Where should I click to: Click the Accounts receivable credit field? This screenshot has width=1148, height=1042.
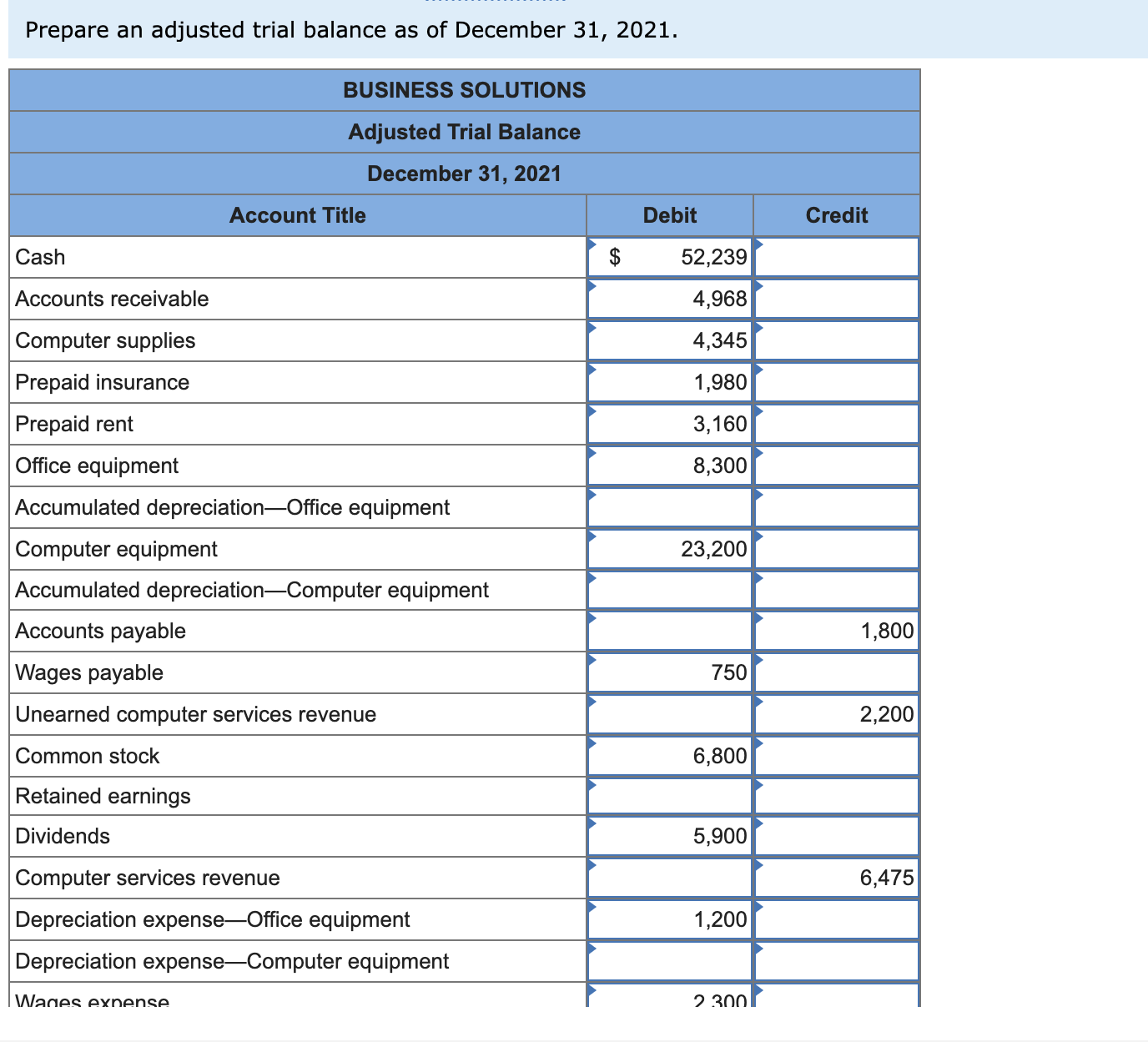pyautogui.click(x=837, y=299)
